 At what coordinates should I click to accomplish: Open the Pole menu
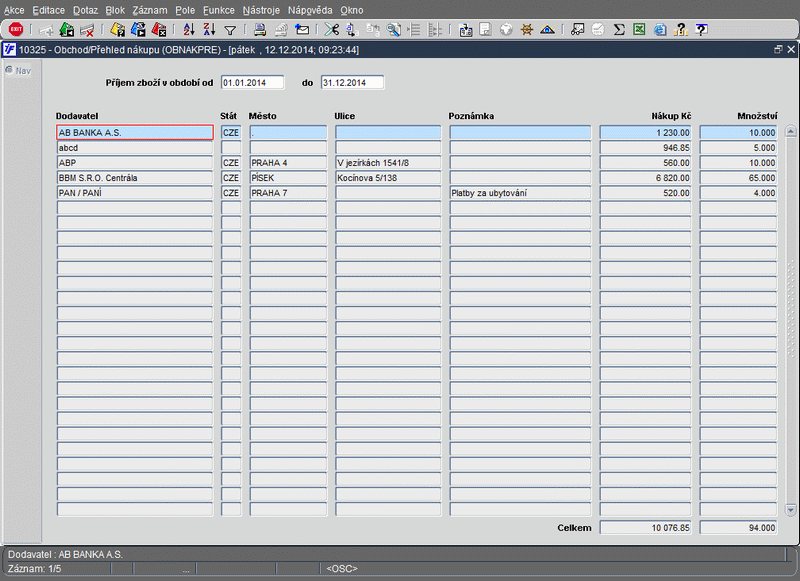pos(185,10)
